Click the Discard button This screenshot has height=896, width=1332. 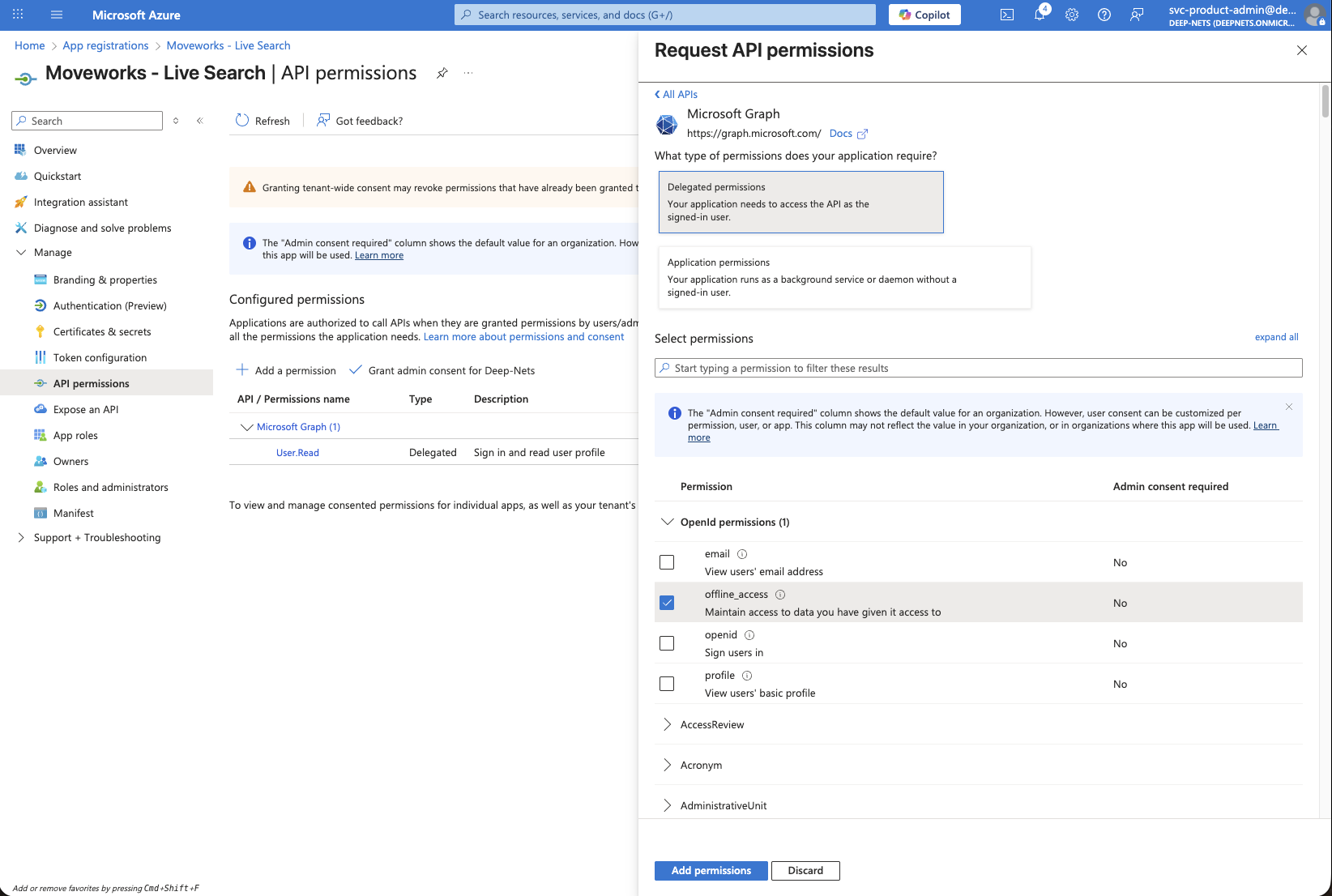(x=805, y=870)
